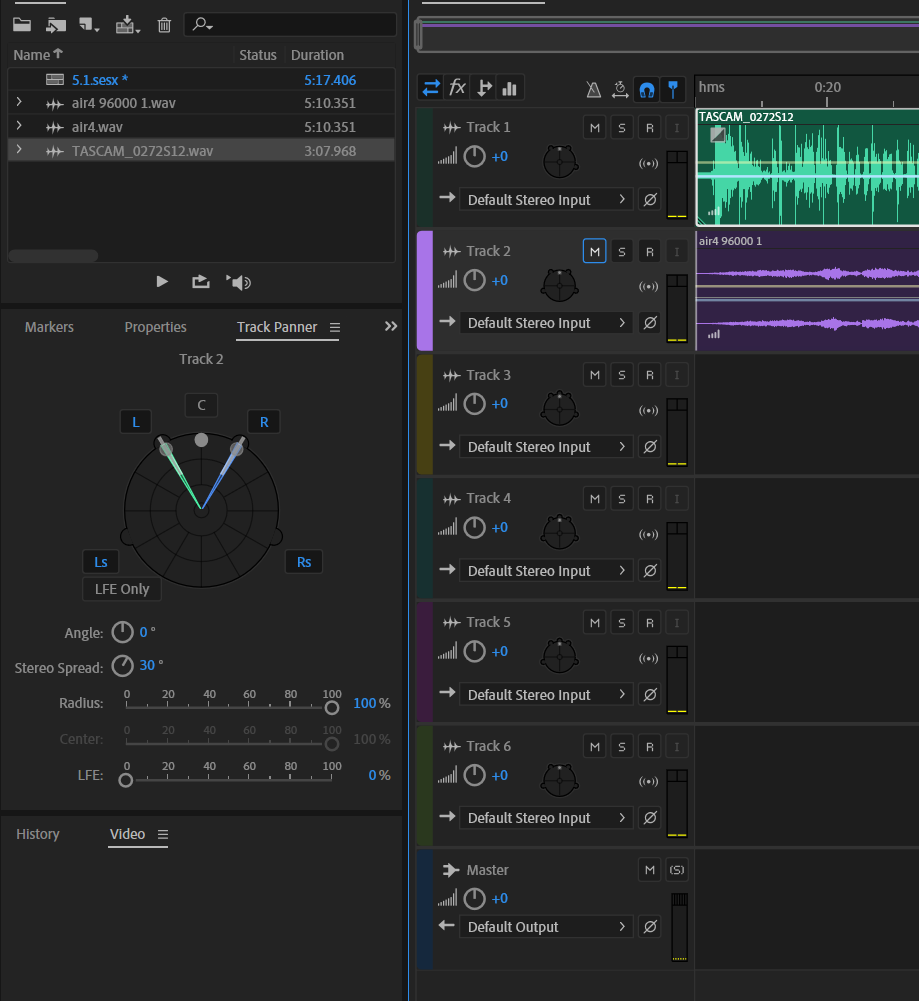The width and height of the screenshot is (919, 1001).
Task: Click the Open File folder icon
Action: pyautogui.click(x=22, y=25)
